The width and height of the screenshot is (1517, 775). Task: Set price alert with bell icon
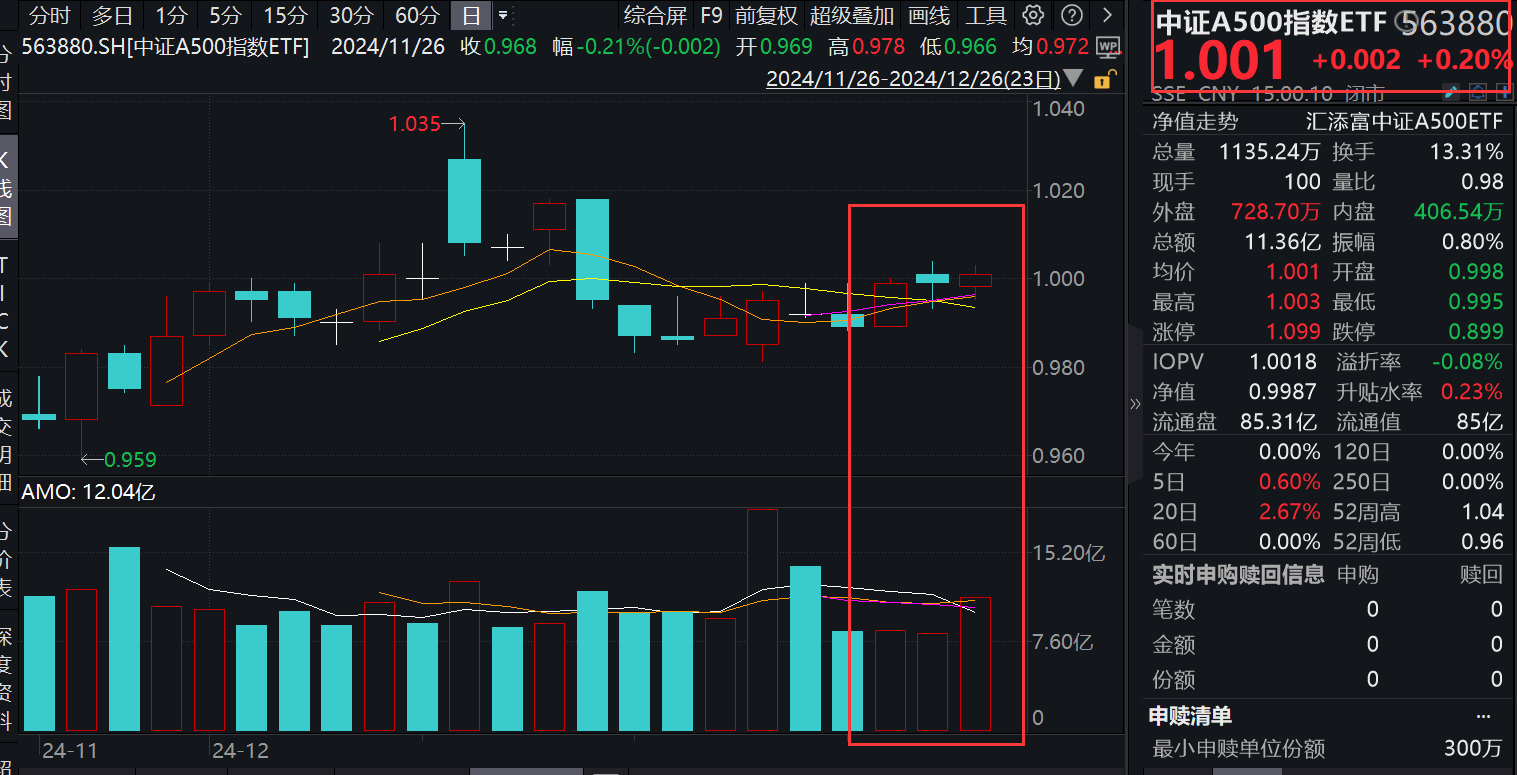[x=1479, y=92]
